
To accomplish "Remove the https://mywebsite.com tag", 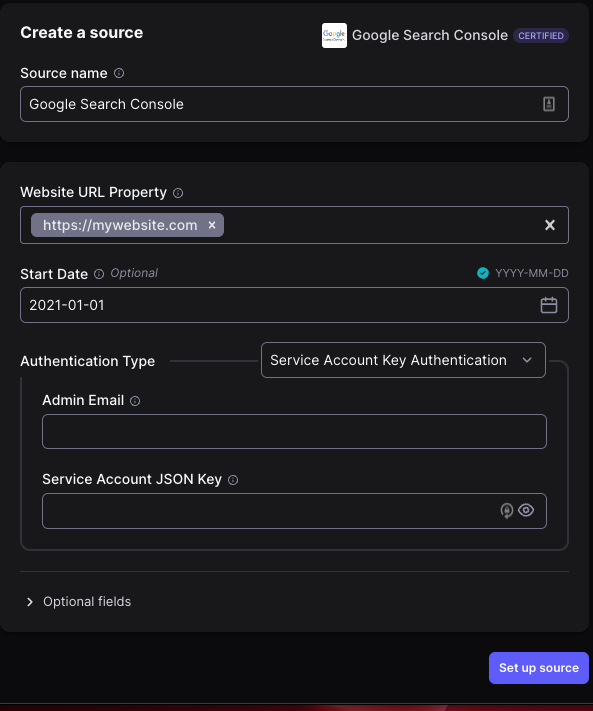I will coord(212,225).
